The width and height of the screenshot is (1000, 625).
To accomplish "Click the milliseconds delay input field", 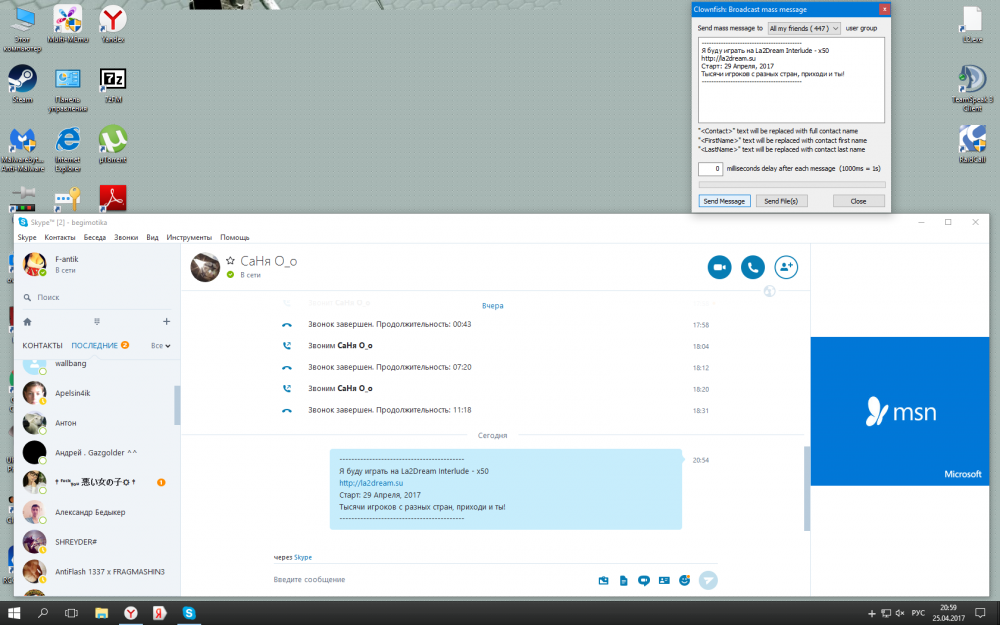I will point(710,169).
